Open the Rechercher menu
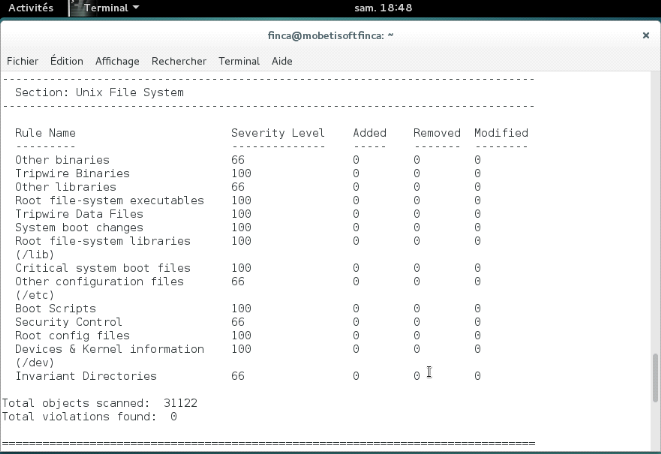 point(179,61)
